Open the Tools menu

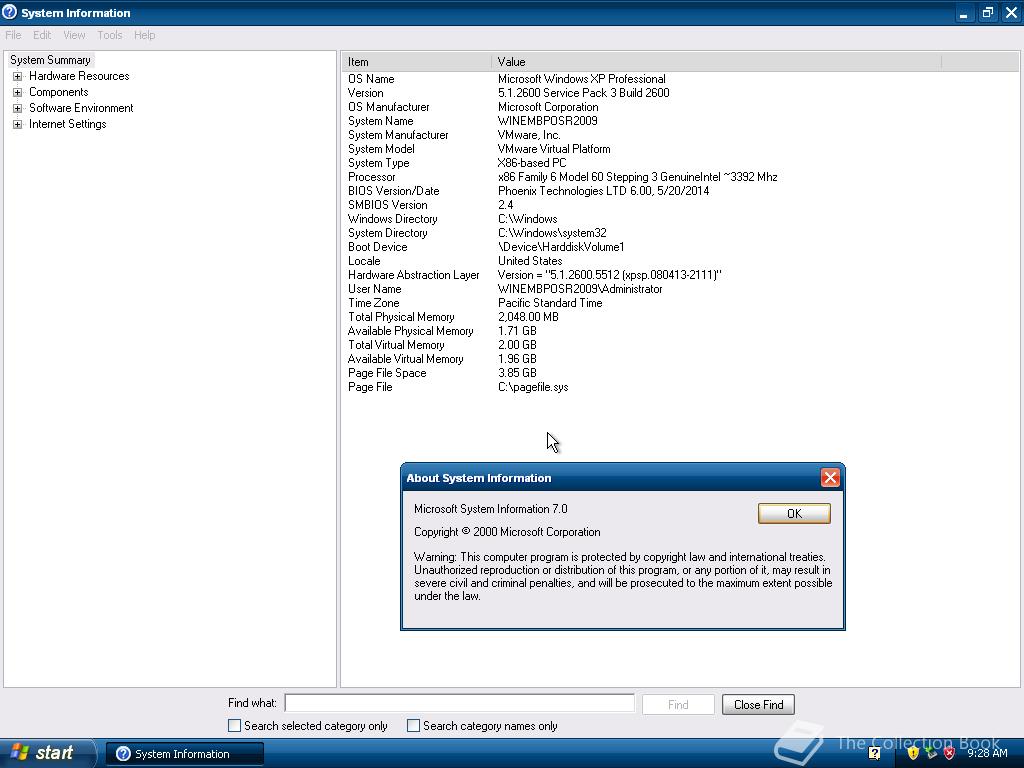coord(109,35)
